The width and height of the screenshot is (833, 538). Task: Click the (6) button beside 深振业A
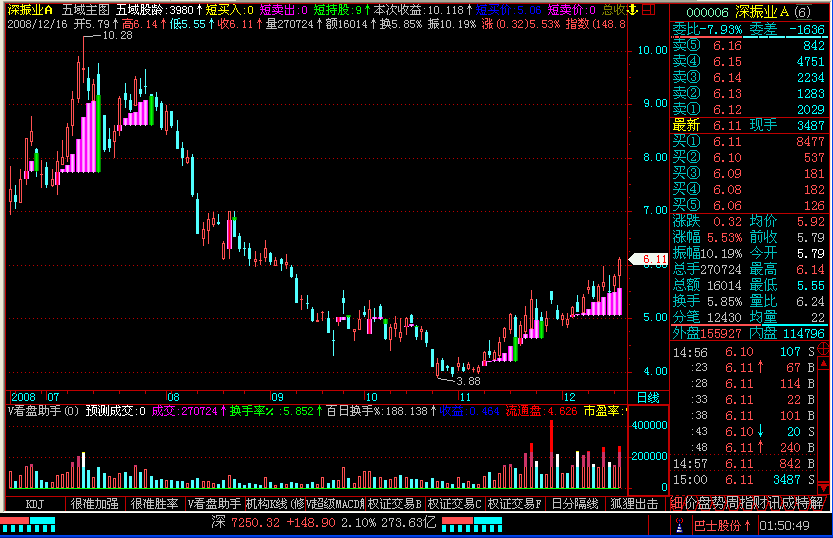click(x=803, y=12)
